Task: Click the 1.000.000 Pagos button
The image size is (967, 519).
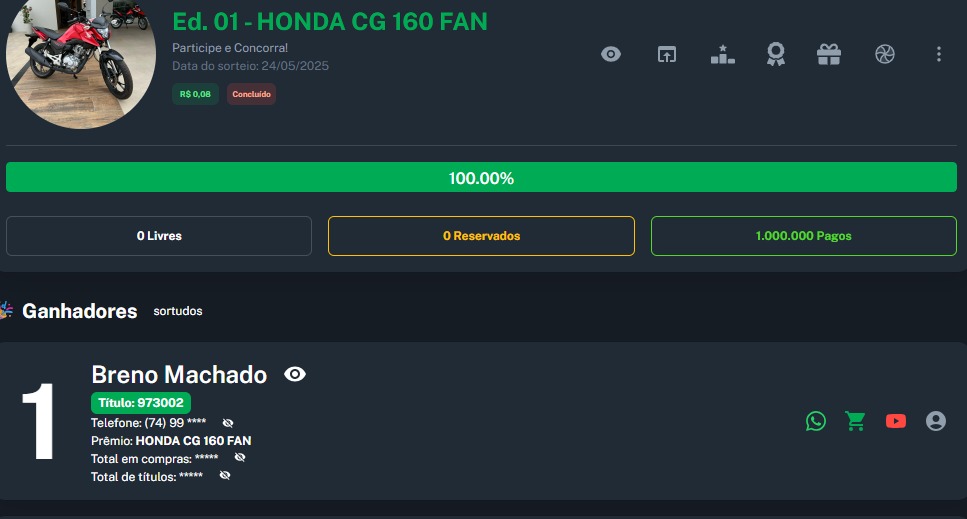Action: 803,236
